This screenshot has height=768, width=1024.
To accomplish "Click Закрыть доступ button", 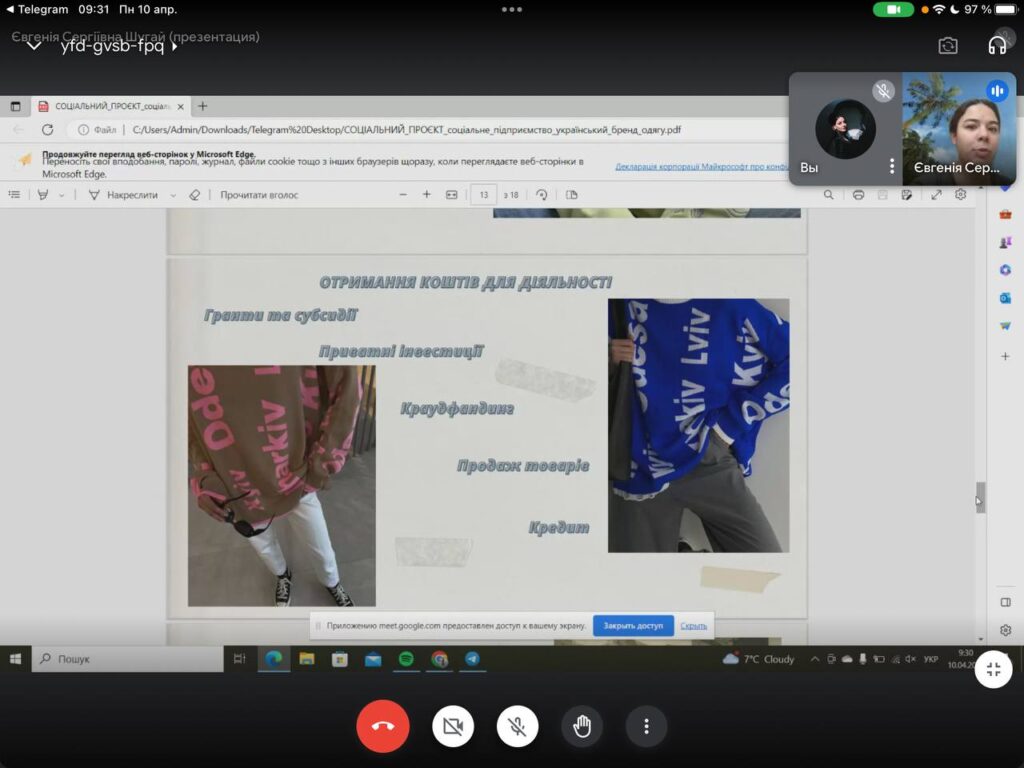I will tap(633, 626).
